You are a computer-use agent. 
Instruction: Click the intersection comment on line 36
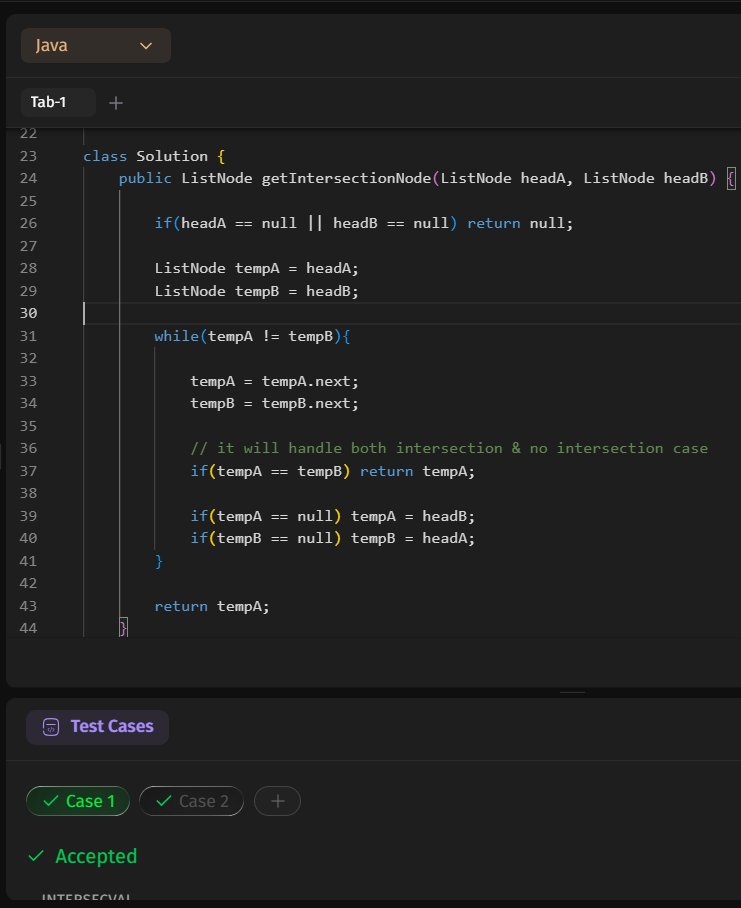(x=449, y=448)
